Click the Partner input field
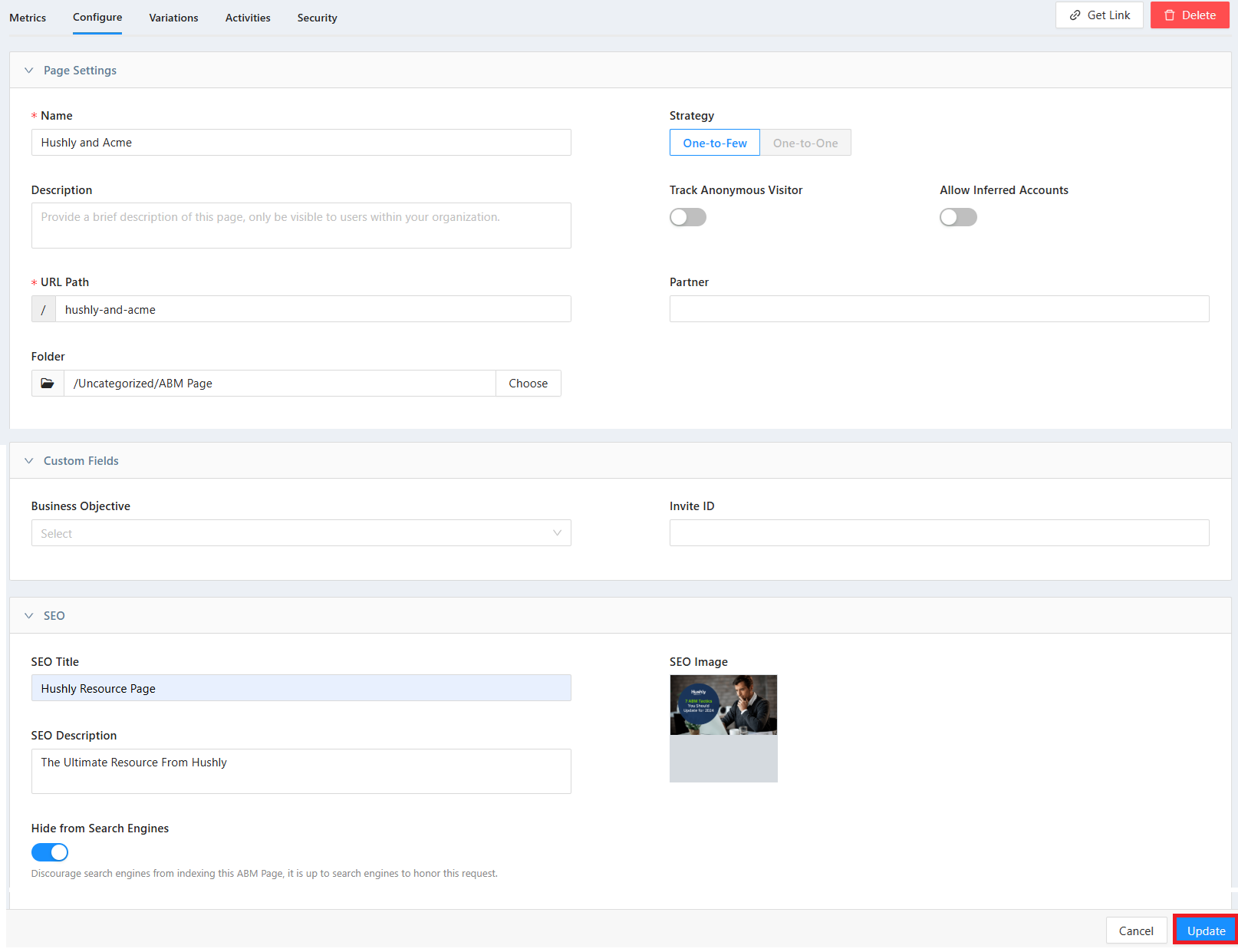 (x=940, y=309)
